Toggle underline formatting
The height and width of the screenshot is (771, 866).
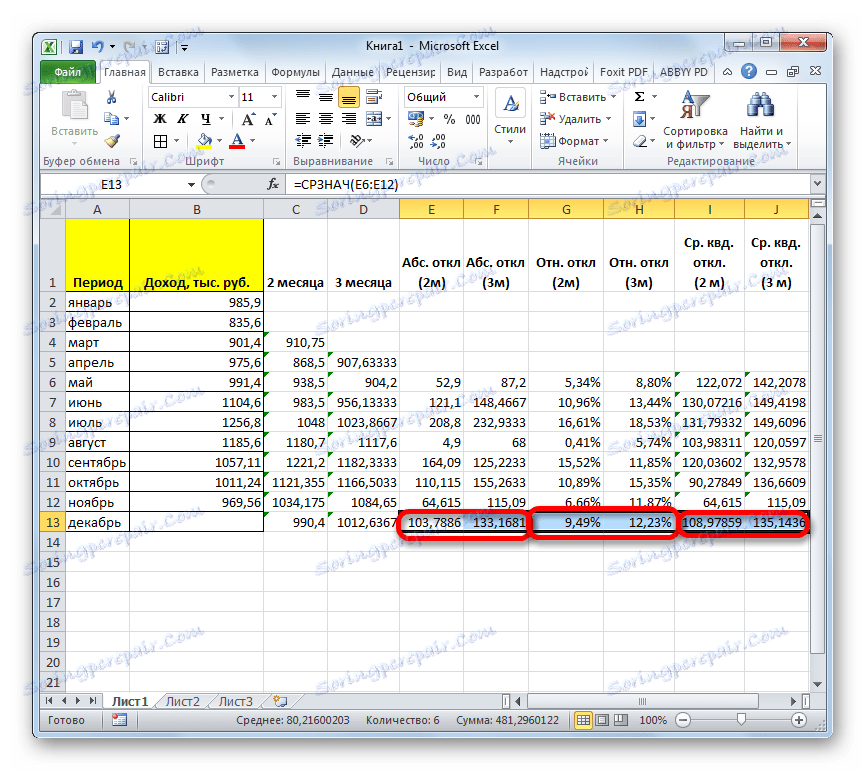[205, 120]
